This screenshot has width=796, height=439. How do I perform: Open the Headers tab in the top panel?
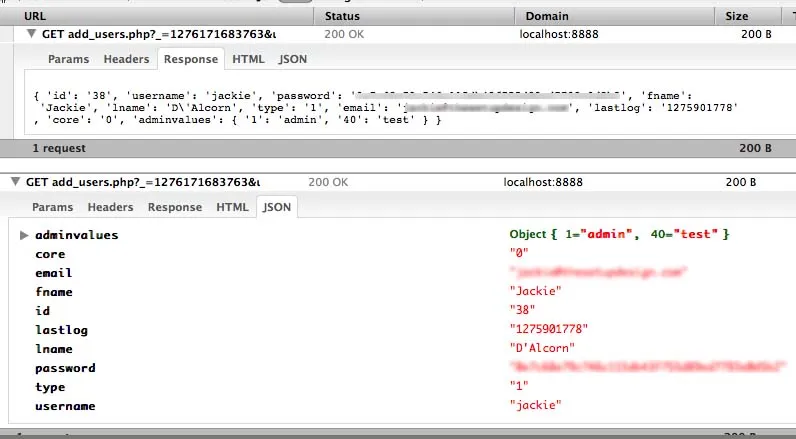pos(126,59)
